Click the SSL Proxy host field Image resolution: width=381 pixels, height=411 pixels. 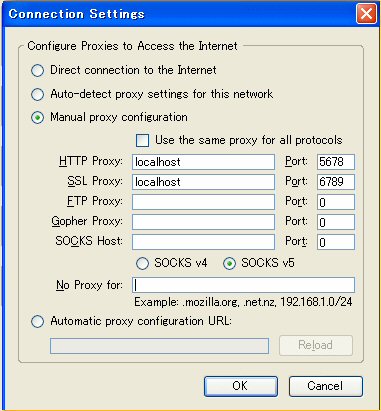[203, 182]
